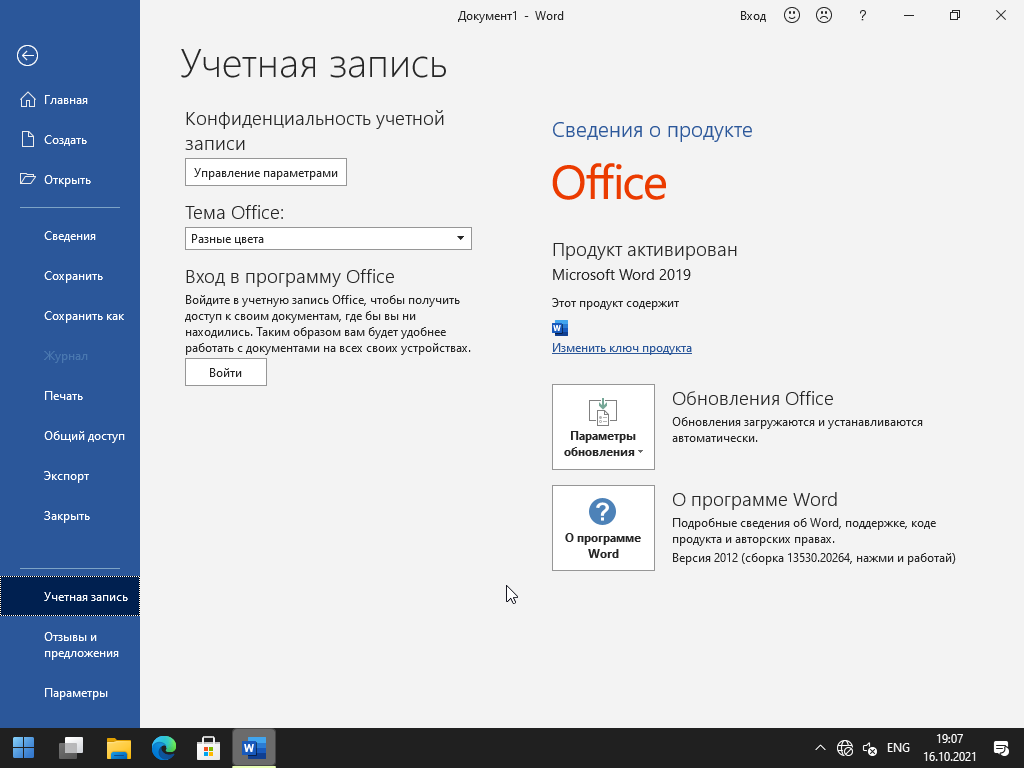
Task: Click the back arrow icon
Action: click(x=27, y=56)
